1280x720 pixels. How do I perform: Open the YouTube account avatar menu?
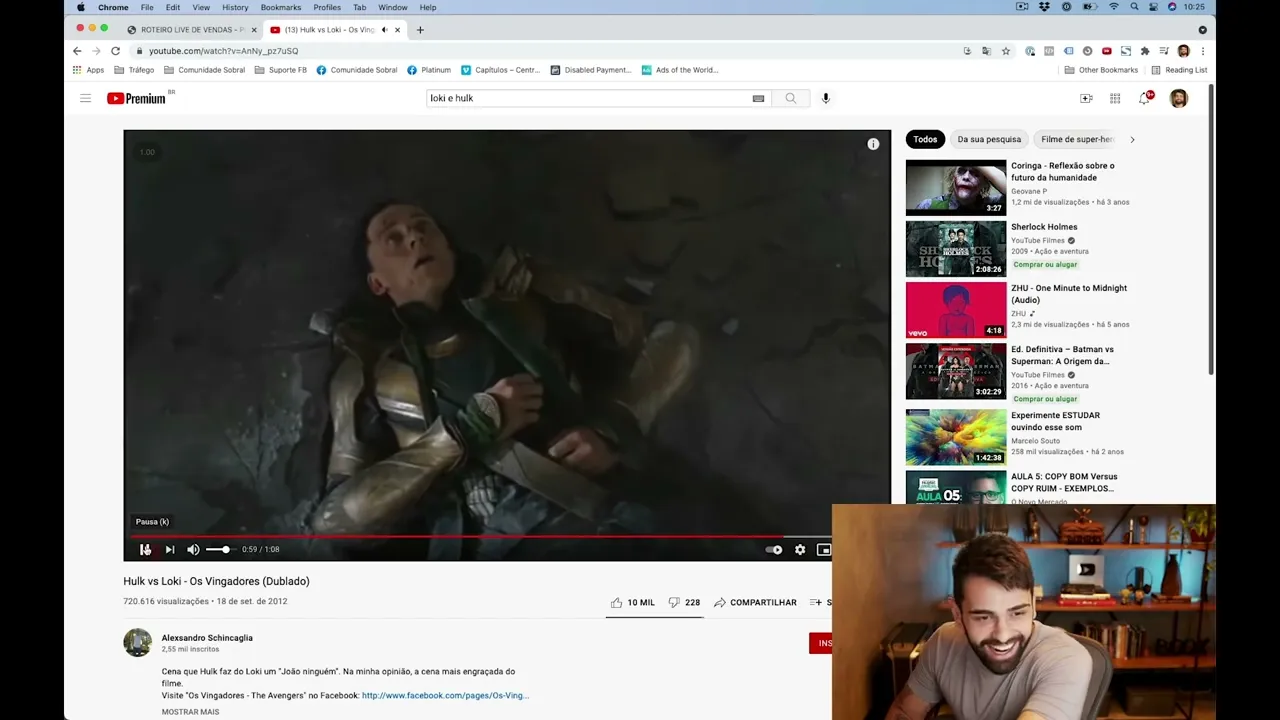(x=1179, y=98)
